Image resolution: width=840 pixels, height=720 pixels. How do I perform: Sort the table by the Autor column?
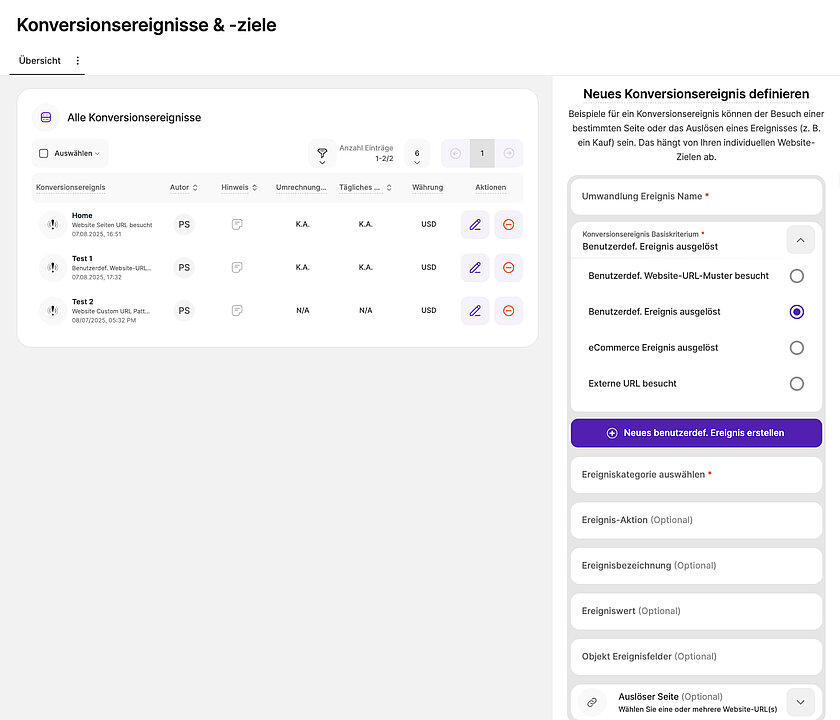tap(183, 187)
